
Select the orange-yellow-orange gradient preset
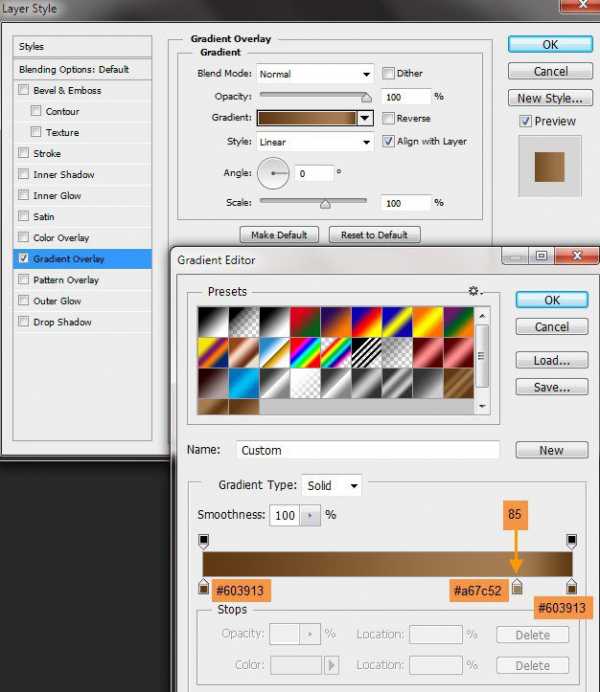[x=428, y=322]
